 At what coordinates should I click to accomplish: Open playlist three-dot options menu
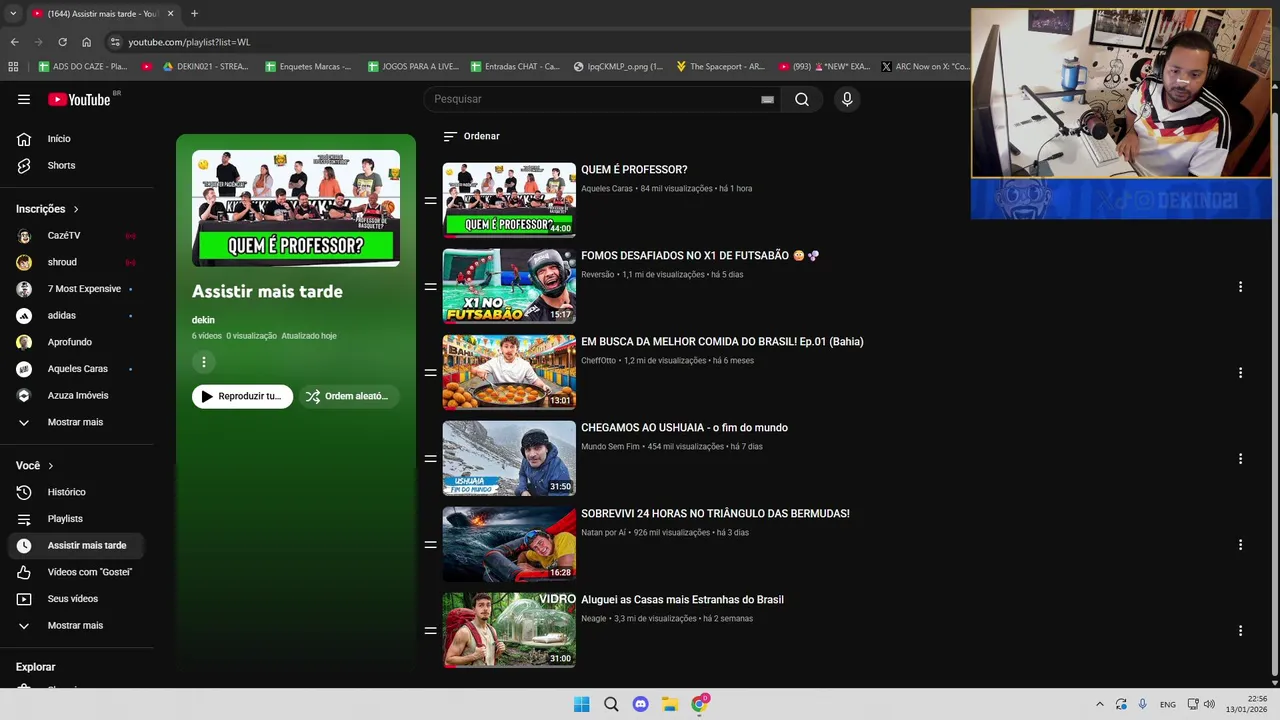[204, 362]
